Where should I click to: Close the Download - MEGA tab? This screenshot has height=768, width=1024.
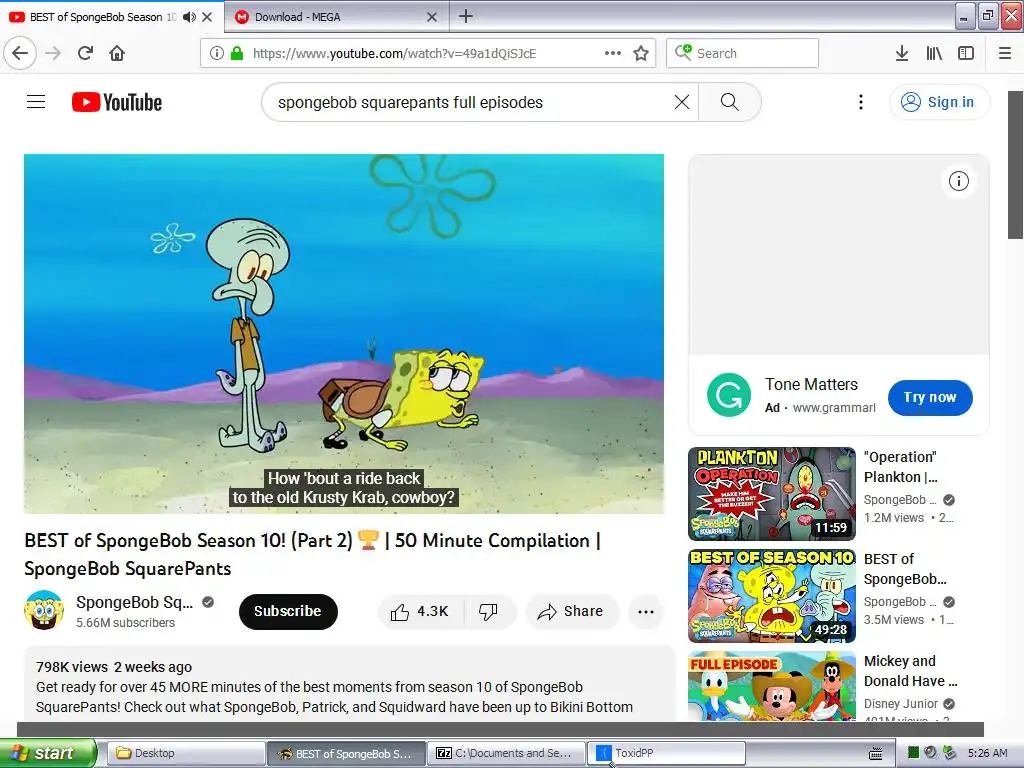(432, 17)
